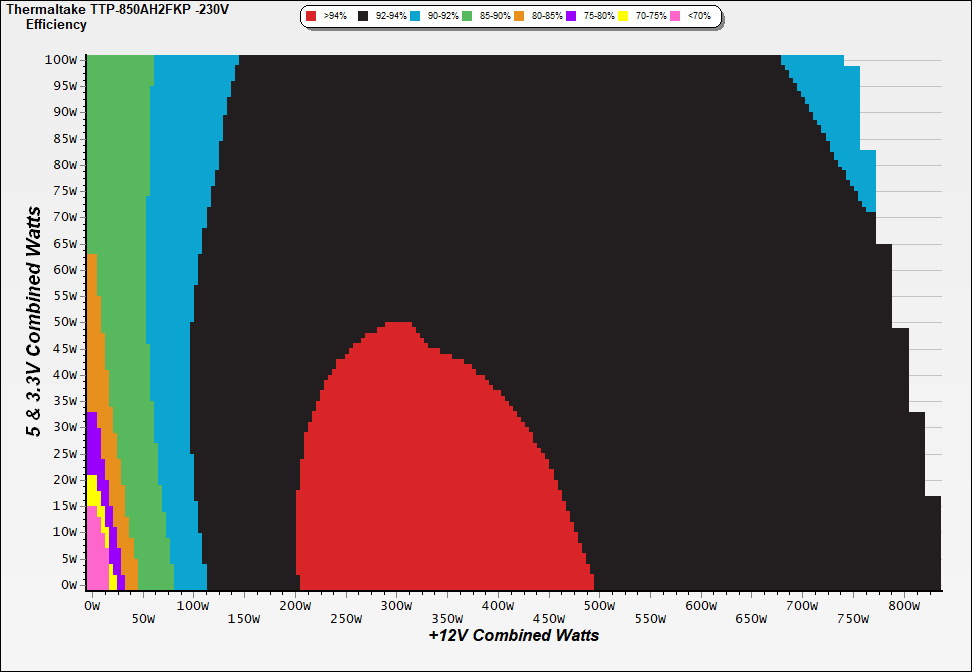The height and width of the screenshot is (672, 972).
Task: Pick the yellow 70-75% legend swatch
Action: click(x=624, y=16)
